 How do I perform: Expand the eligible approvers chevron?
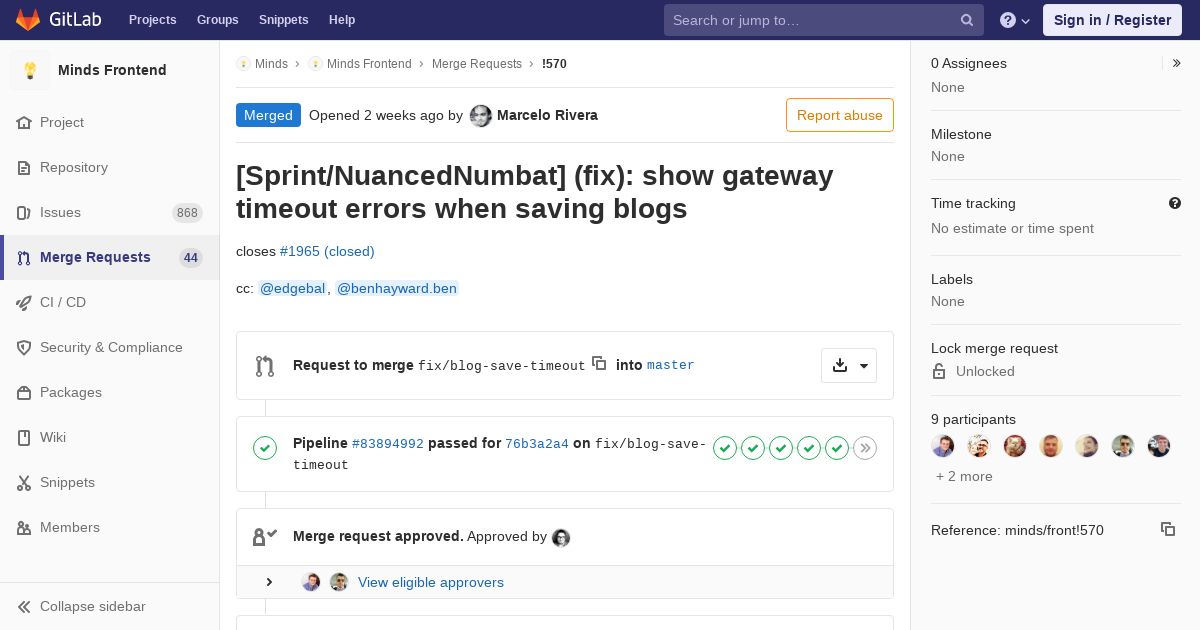(269, 582)
